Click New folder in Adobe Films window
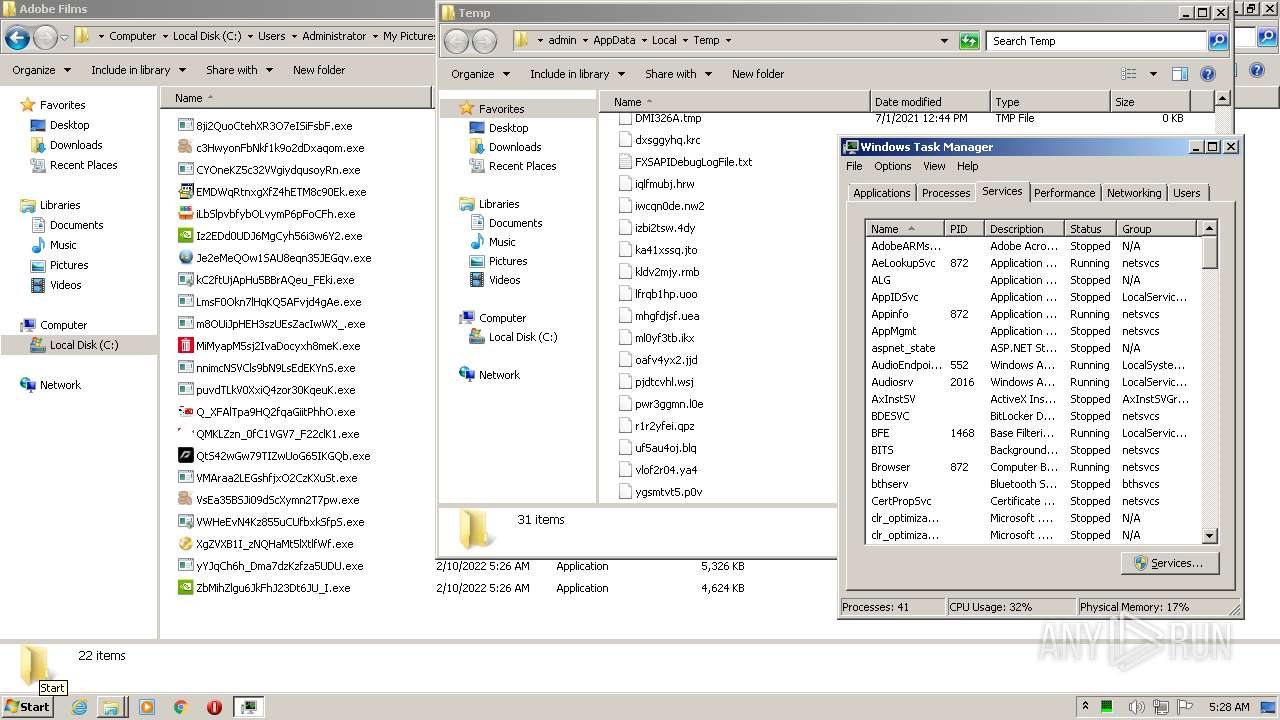Viewport: 1280px width, 720px height. [319, 70]
